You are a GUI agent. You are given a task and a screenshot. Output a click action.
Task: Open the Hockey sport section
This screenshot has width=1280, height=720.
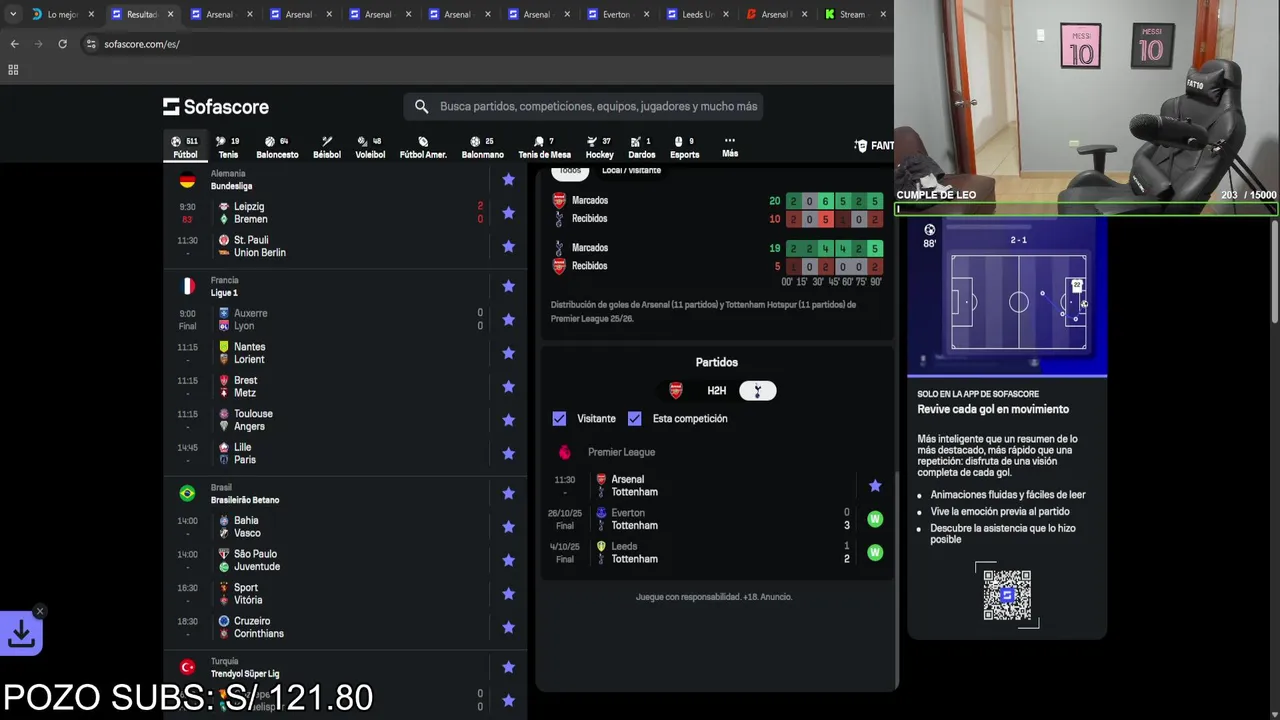(600, 147)
